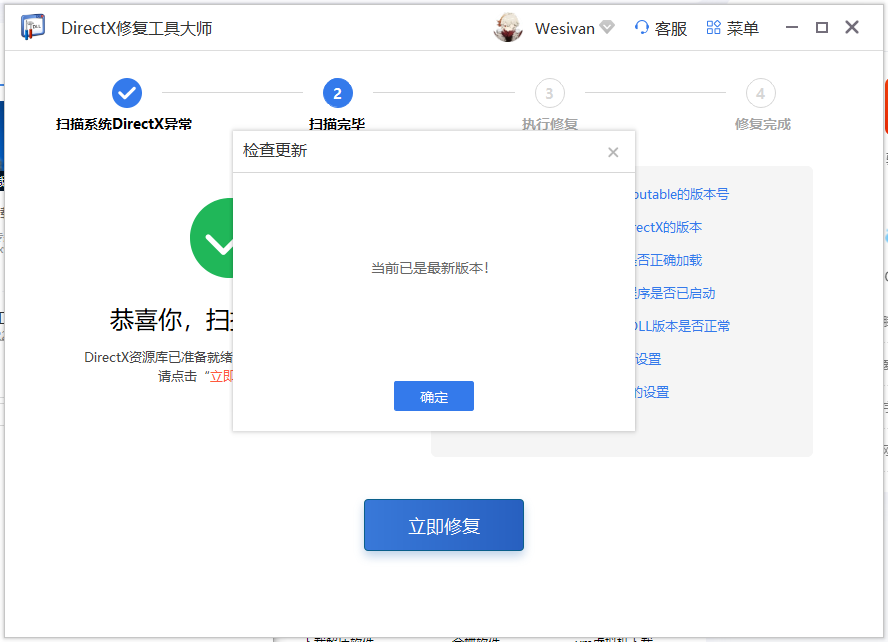Click the green success checkmark icon
The width and height of the screenshot is (888, 642).
coord(211,238)
